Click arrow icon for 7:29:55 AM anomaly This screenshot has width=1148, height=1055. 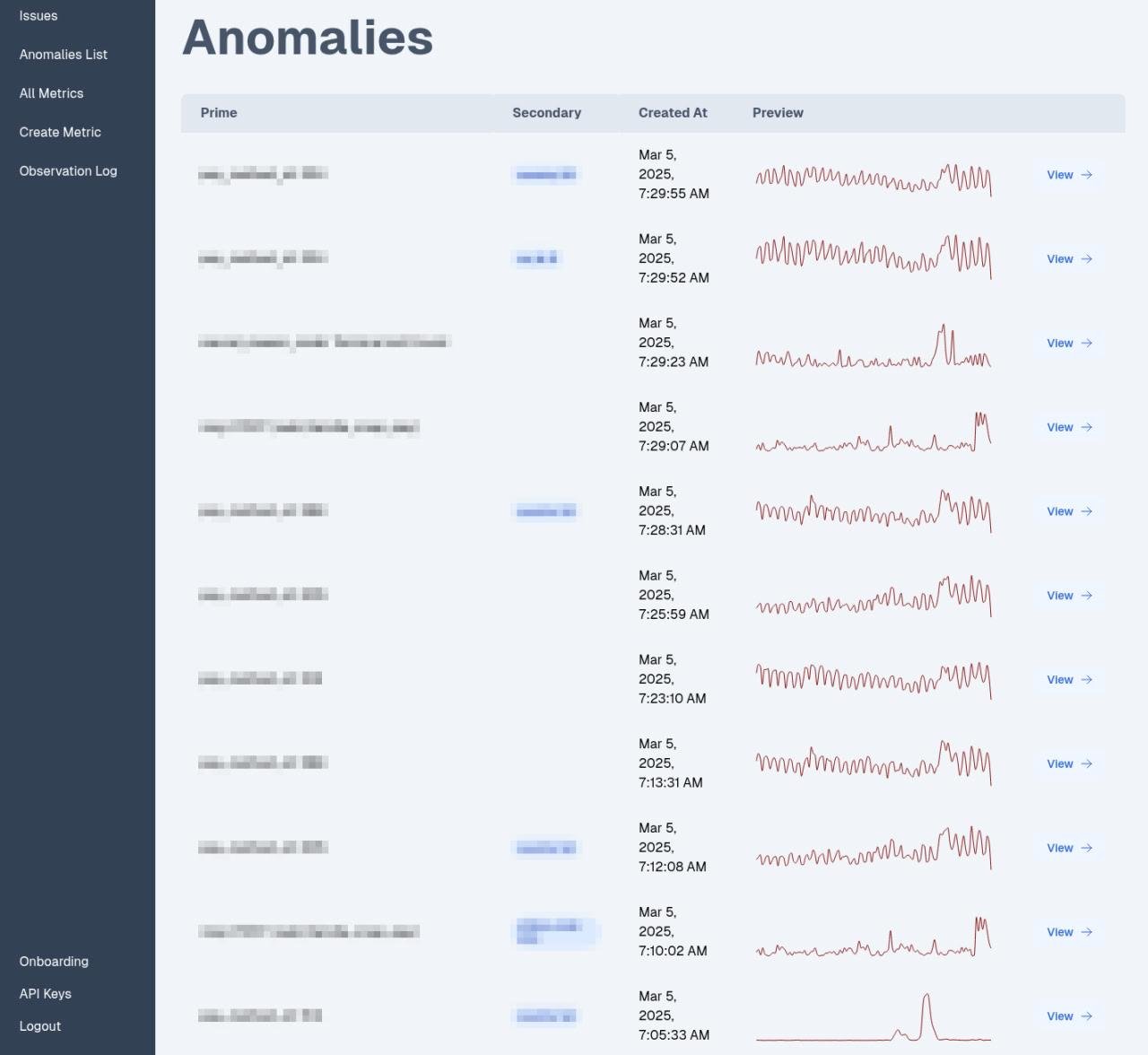coord(1086,175)
